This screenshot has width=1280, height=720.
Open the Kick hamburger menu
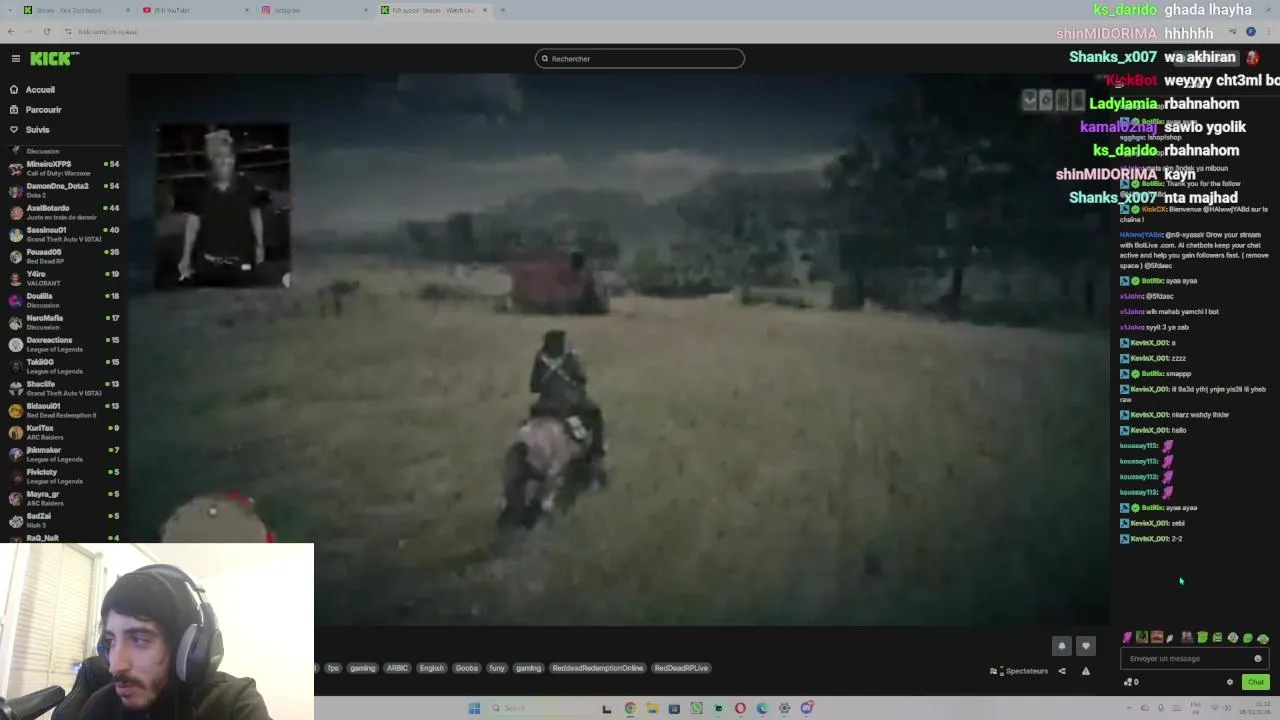pyautogui.click(x=15, y=59)
